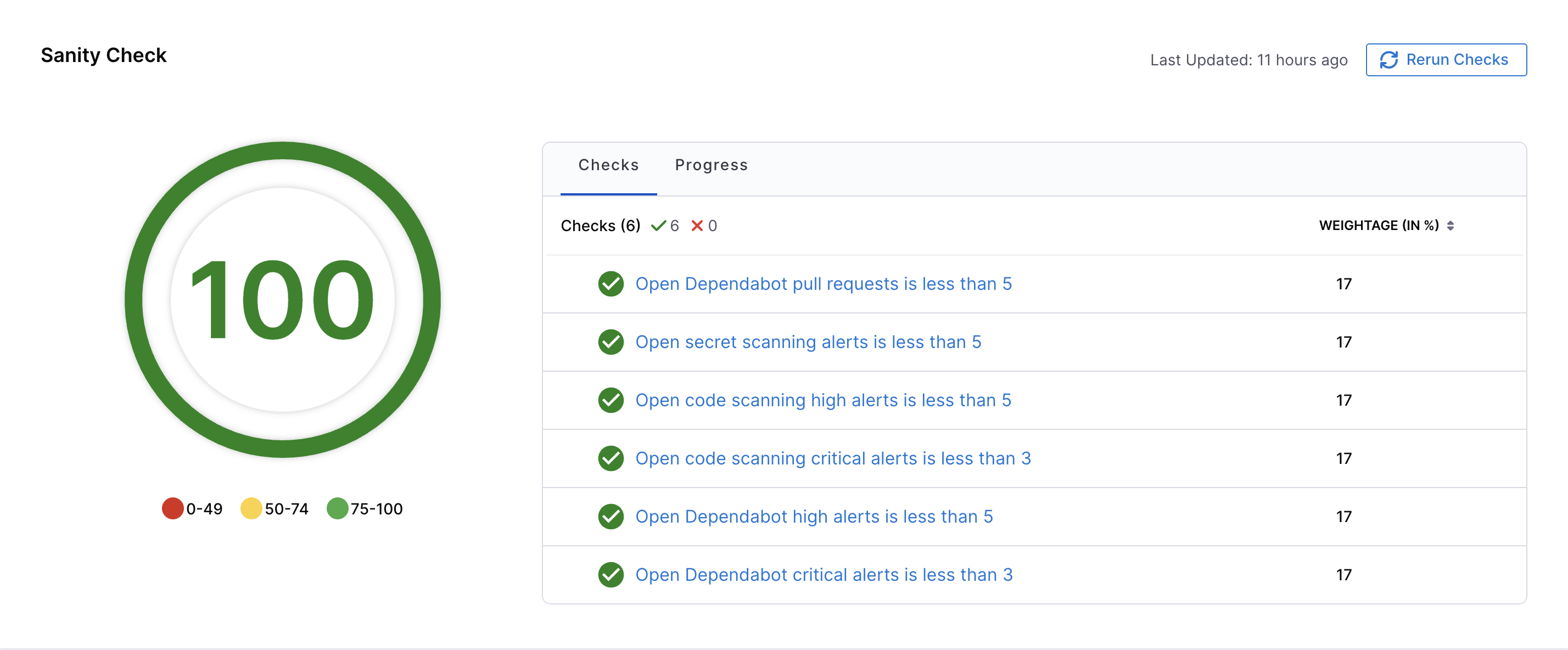Select the Checks tab
This screenshot has height=650, width=1568.
pyautogui.click(x=608, y=165)
